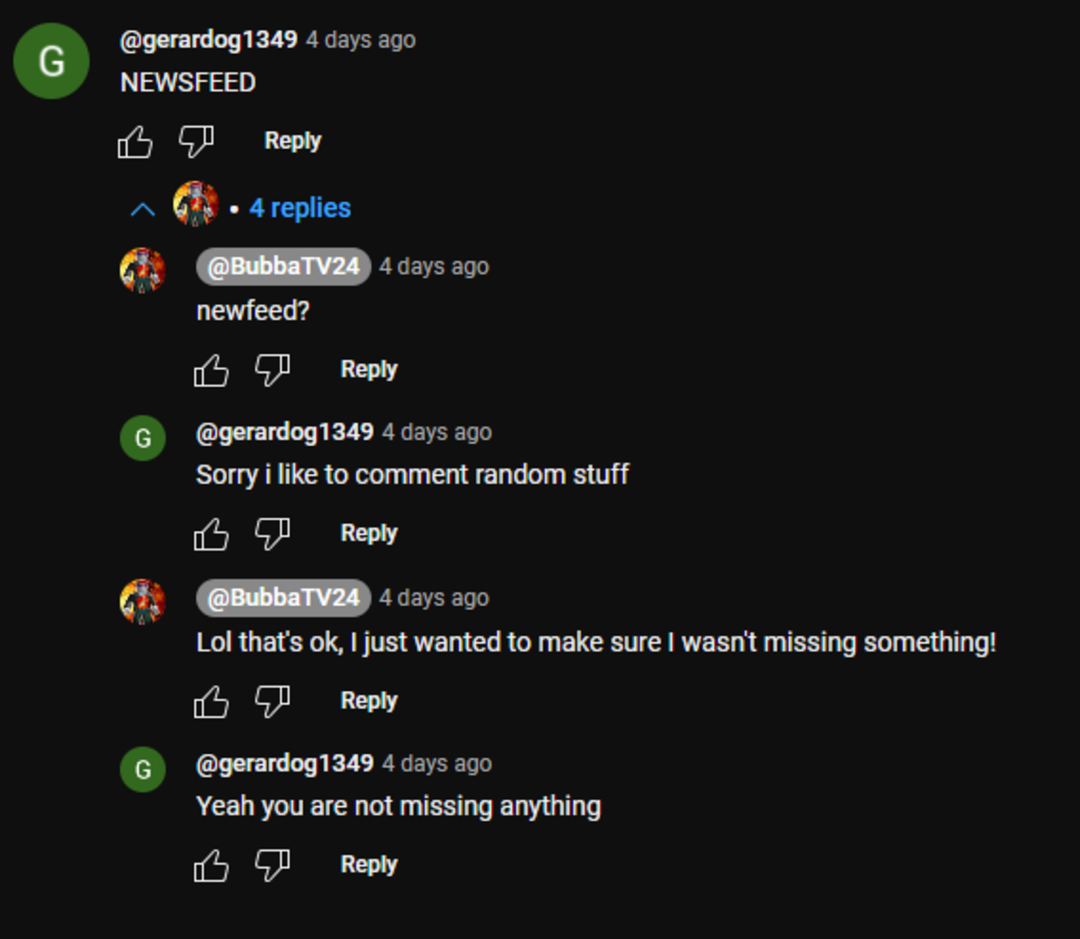Like the "Yeah you are not missing anything" reply
Screen dimensions: 1080x939
[x=211, y=864]
